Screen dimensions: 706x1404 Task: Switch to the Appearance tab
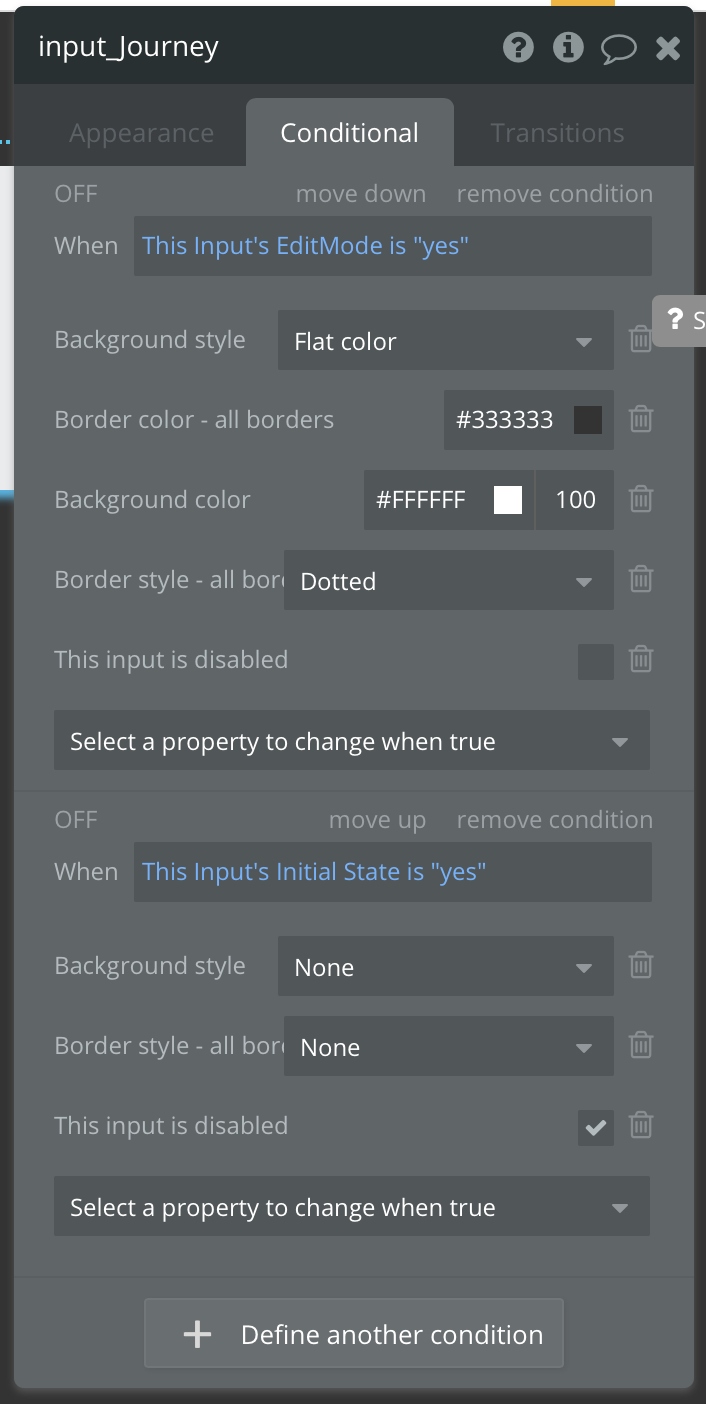pyautogui.click(x=141, y=133)
